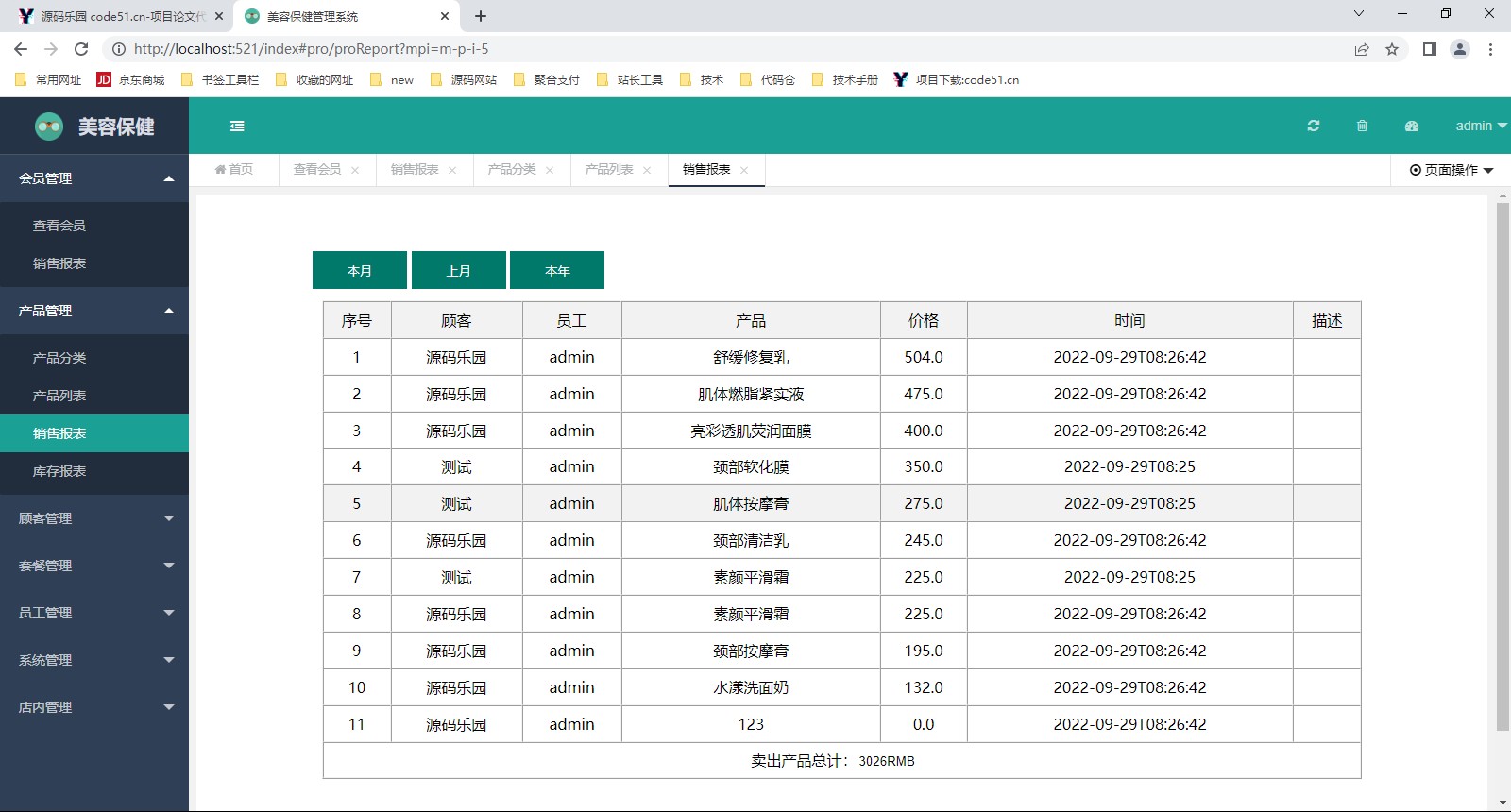Open the Chrome tab search chevron
Viewport: 1511px width, 812px height.
tap(1359, 13)
